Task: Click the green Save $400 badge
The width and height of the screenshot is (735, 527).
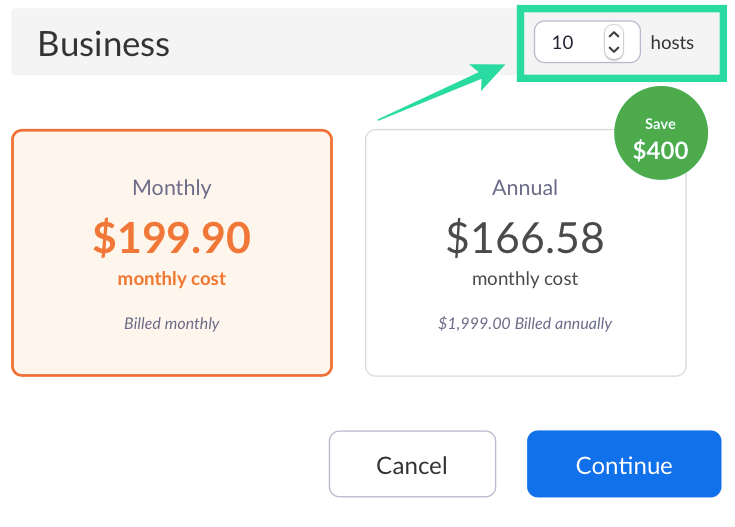Action: click(x=660, y=138)
